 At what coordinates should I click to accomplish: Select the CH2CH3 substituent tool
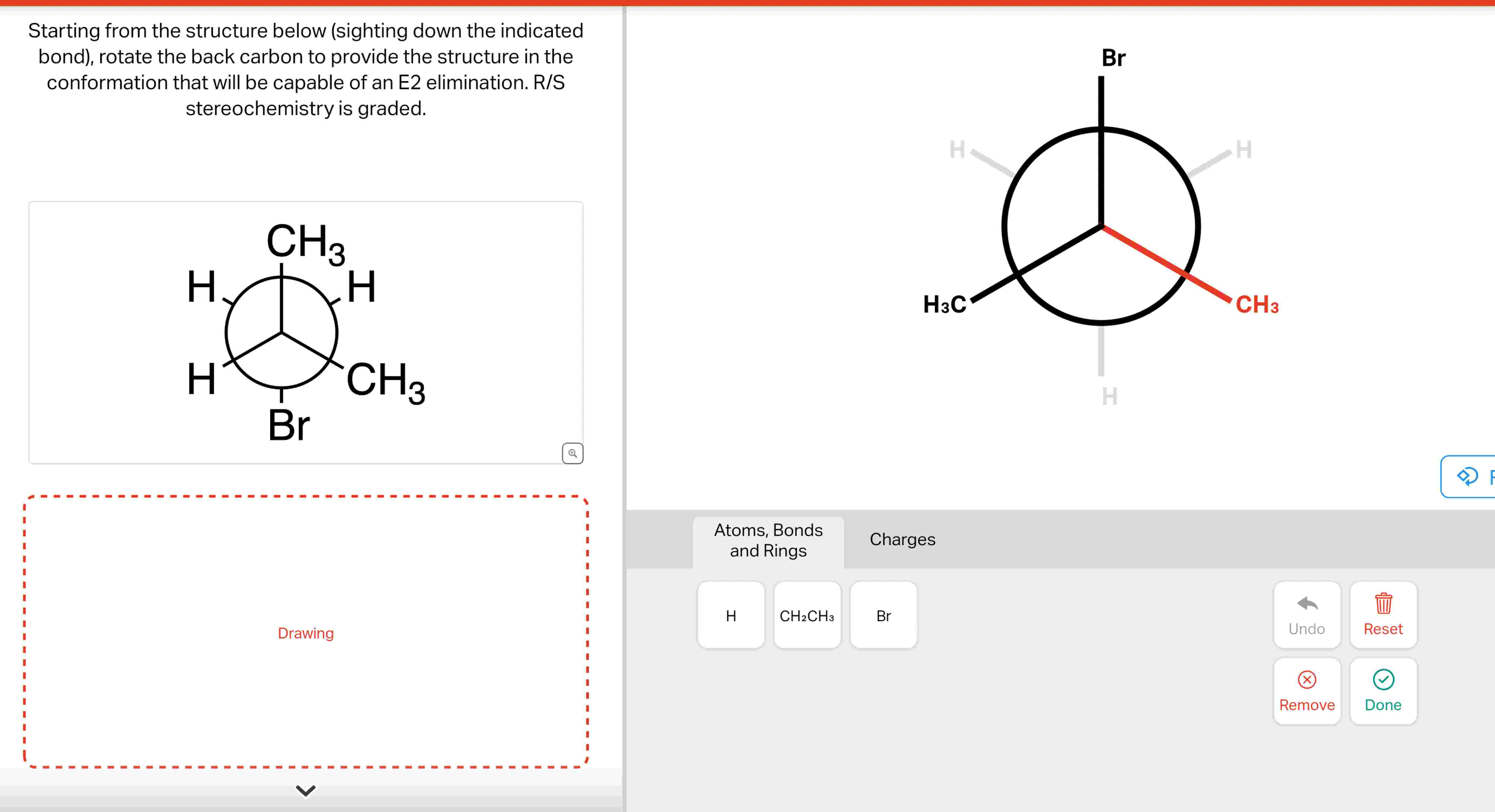[807, 615]
